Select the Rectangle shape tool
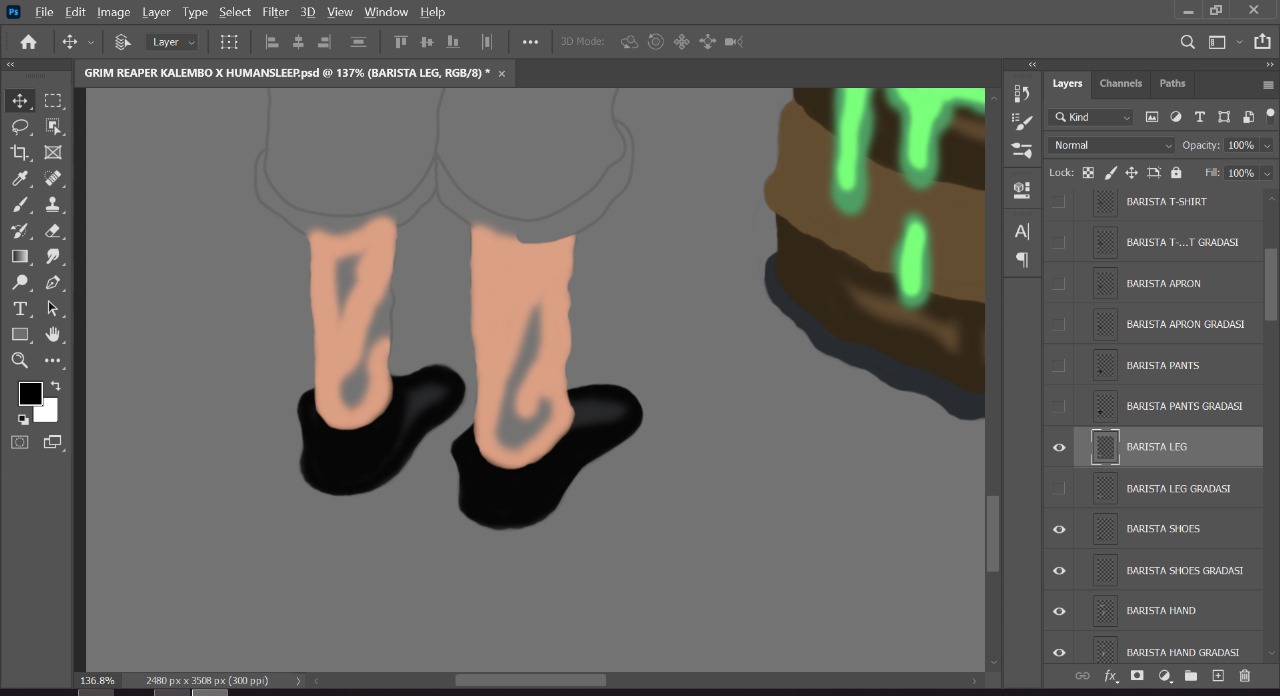Screen dimensions: 1280x696 20,335
